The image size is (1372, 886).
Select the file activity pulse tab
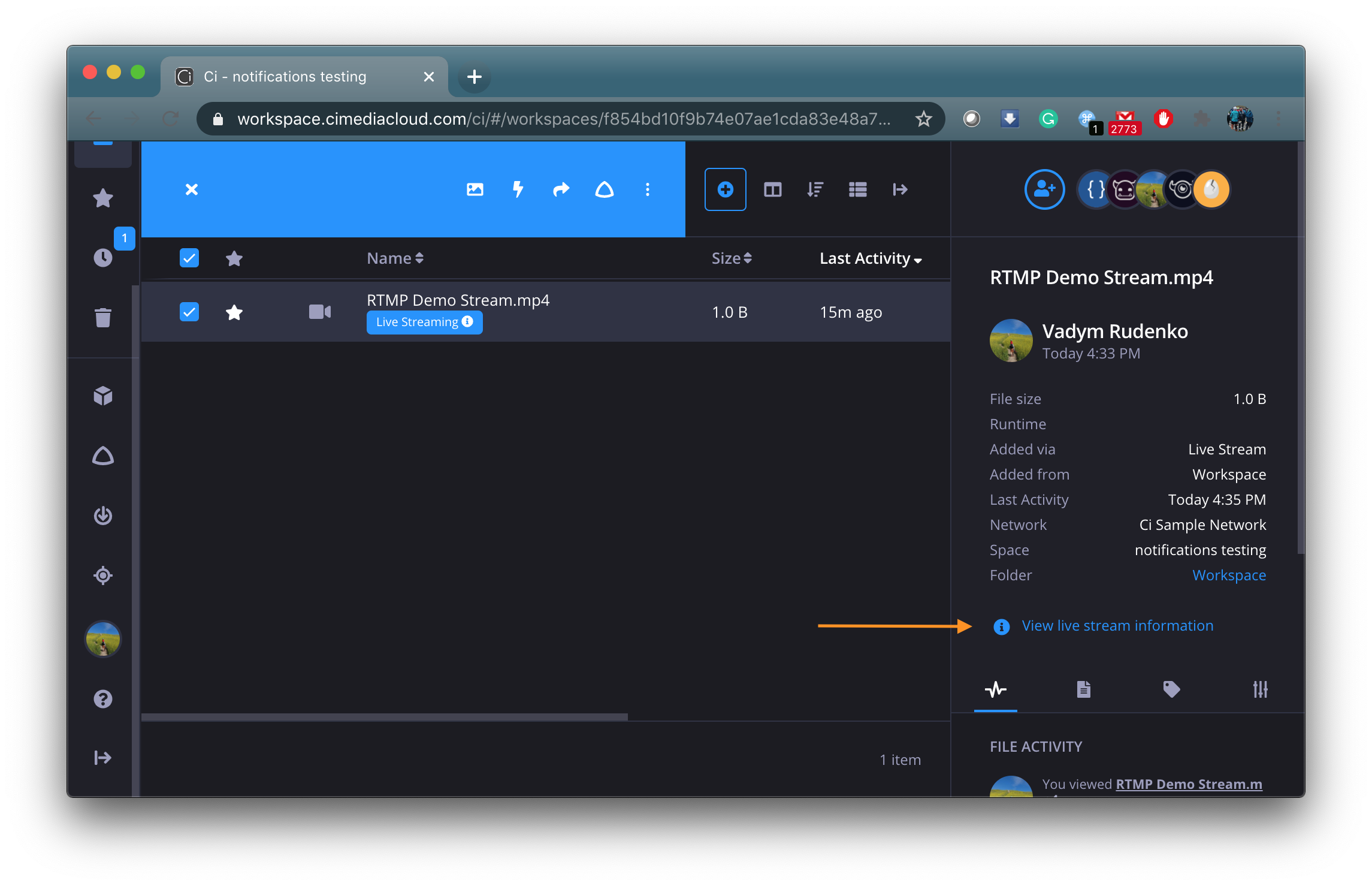tap(996, 689)
